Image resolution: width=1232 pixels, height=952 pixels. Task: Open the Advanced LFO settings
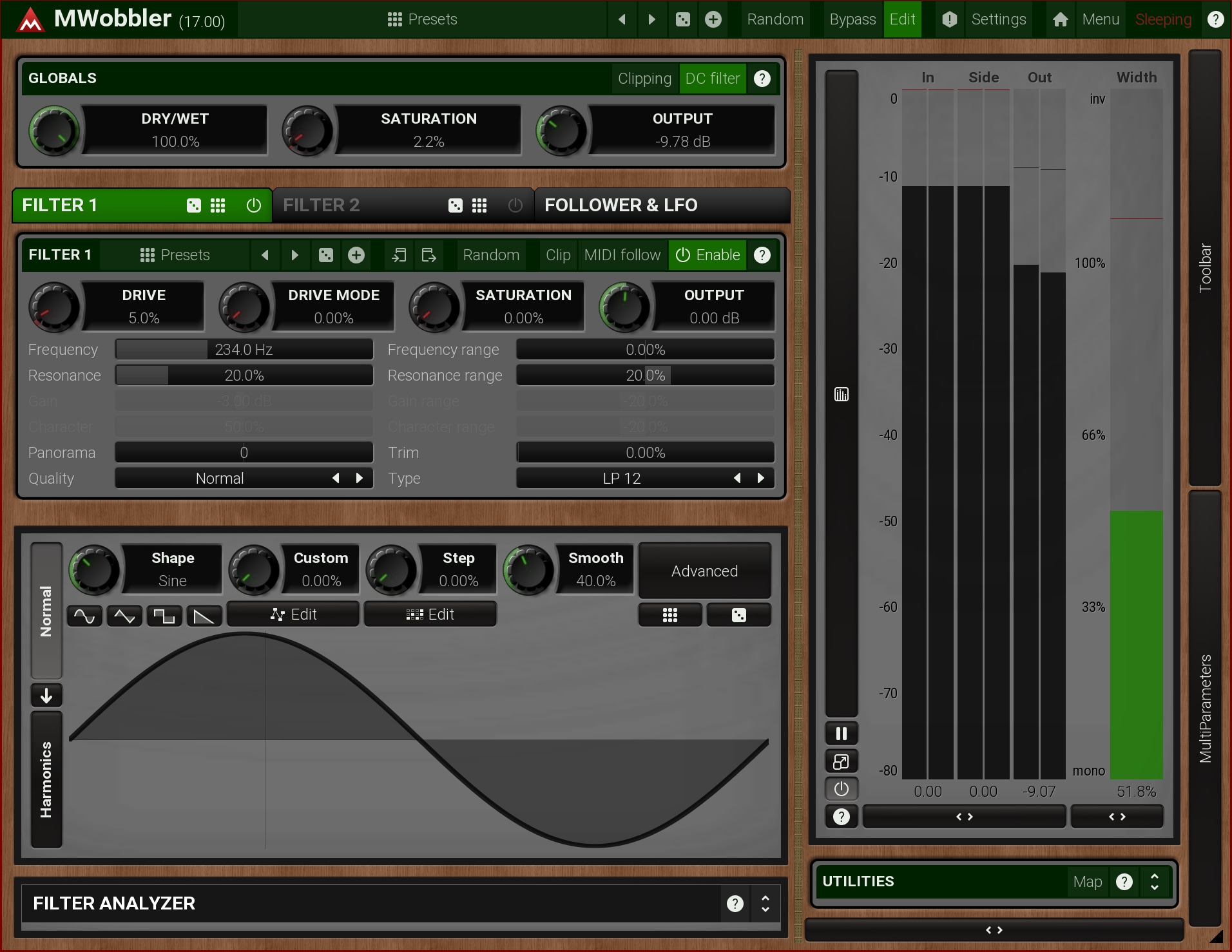point(704,571)
